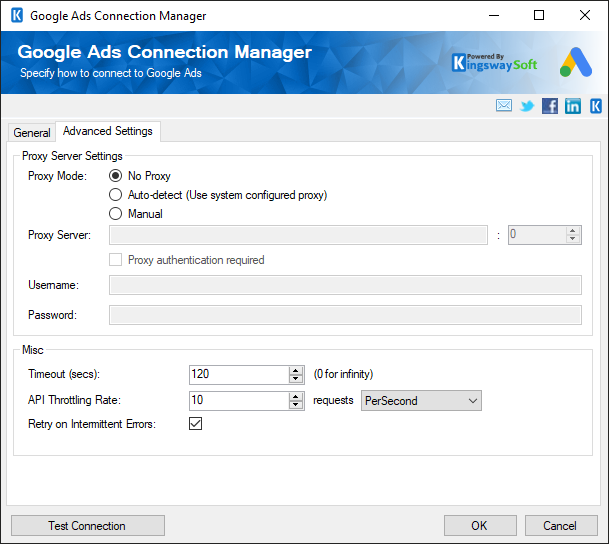Click the KingswaySoft logo in banner
The height and width of the screenshot is (544, 609).
point(495,63)
